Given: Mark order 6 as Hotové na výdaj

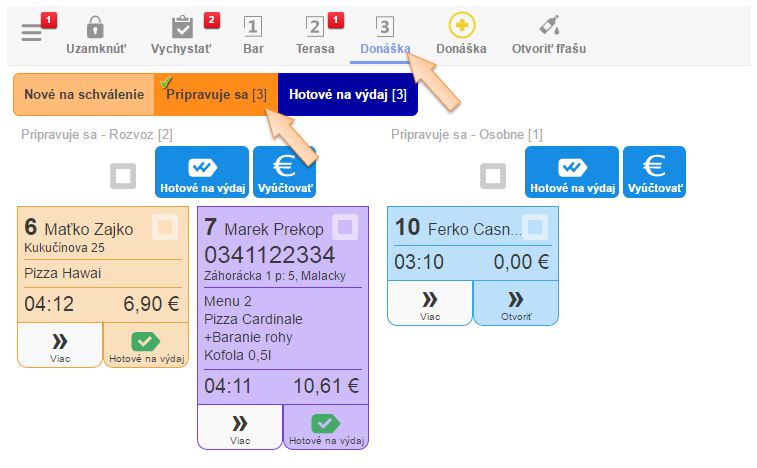Looking at the screenshot, I should (145, 345).
